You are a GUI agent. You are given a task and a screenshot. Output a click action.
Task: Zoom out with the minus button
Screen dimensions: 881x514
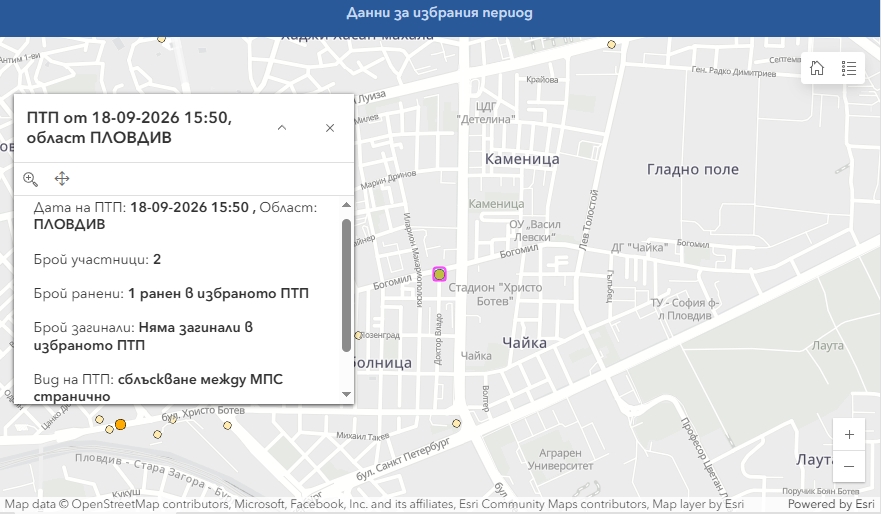tap(849, 466)
